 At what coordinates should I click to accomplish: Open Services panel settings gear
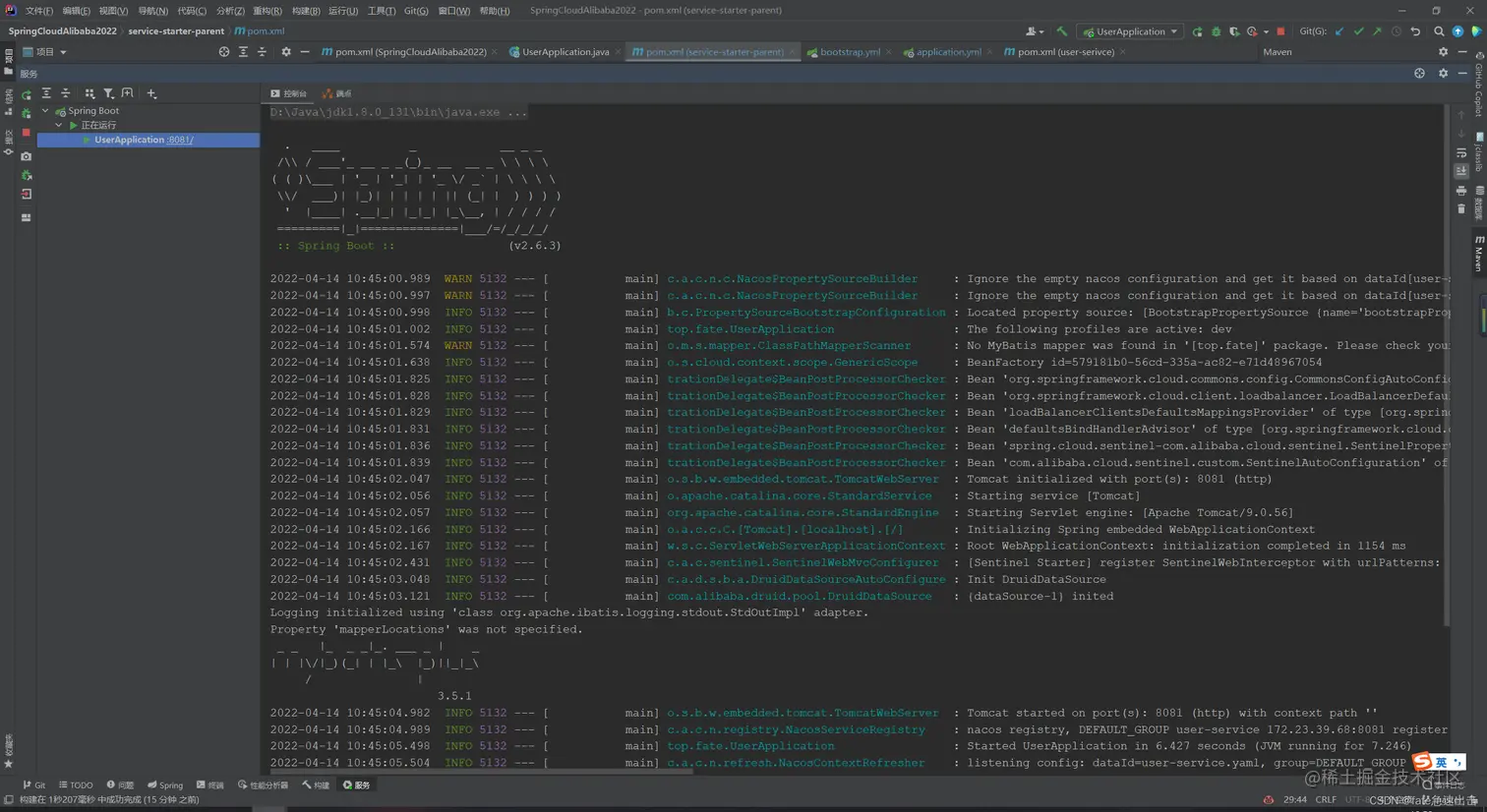(1443, 74)
